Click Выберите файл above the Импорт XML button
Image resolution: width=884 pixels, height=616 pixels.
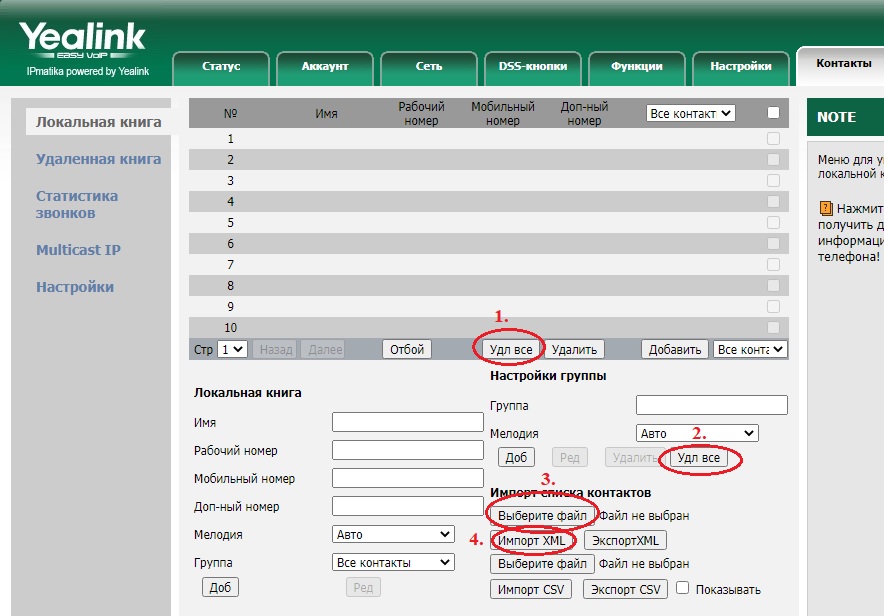pyautogui.click(x=543, y=515)
